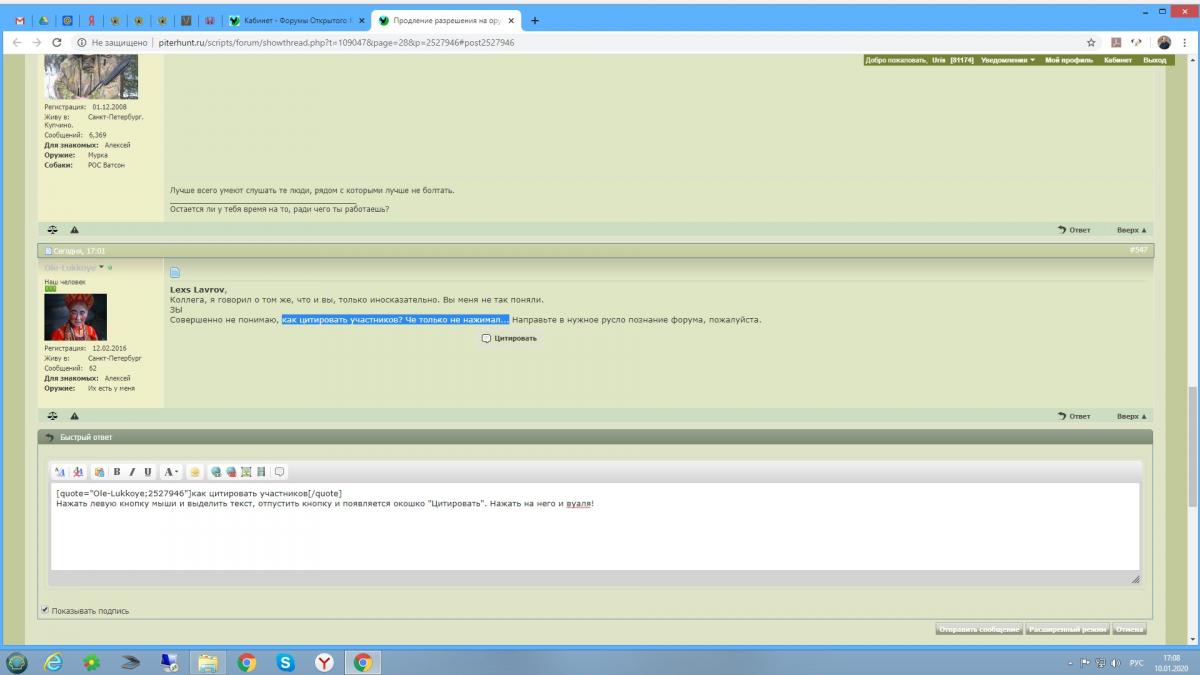This screenshot has height=675, width=1200.
Task: Expand the "Уведомления" dropdown menu
Action: coord(1008,60)
